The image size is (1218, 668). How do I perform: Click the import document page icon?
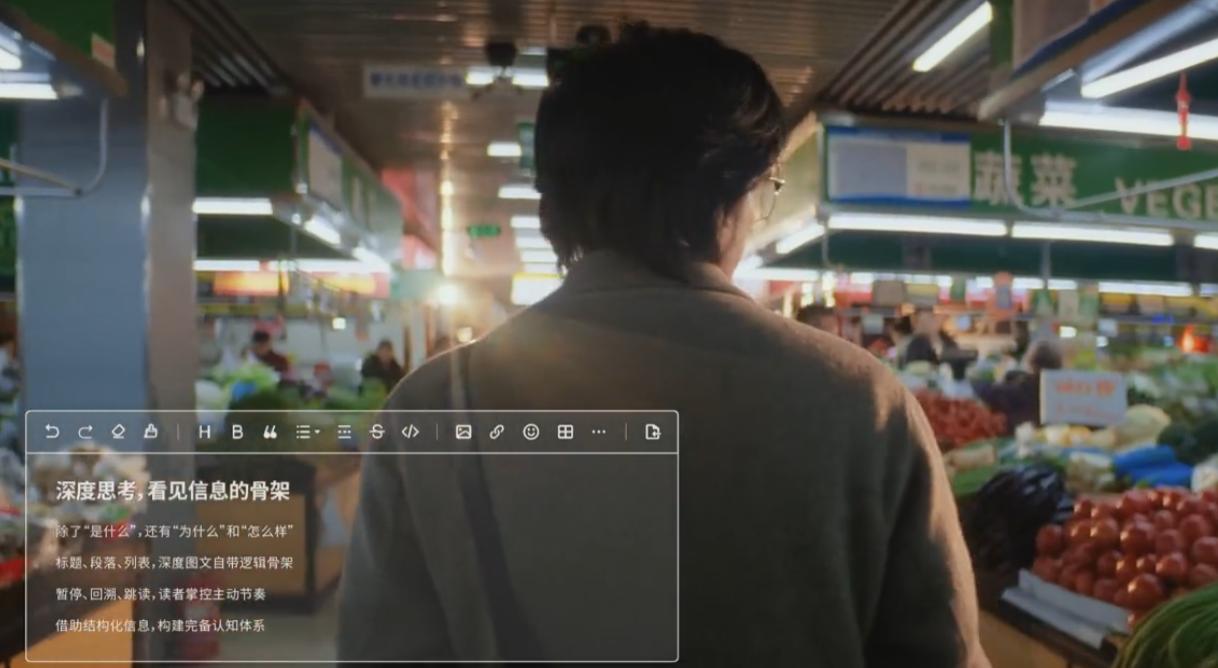pyautogui.click(x=652, y=432)
